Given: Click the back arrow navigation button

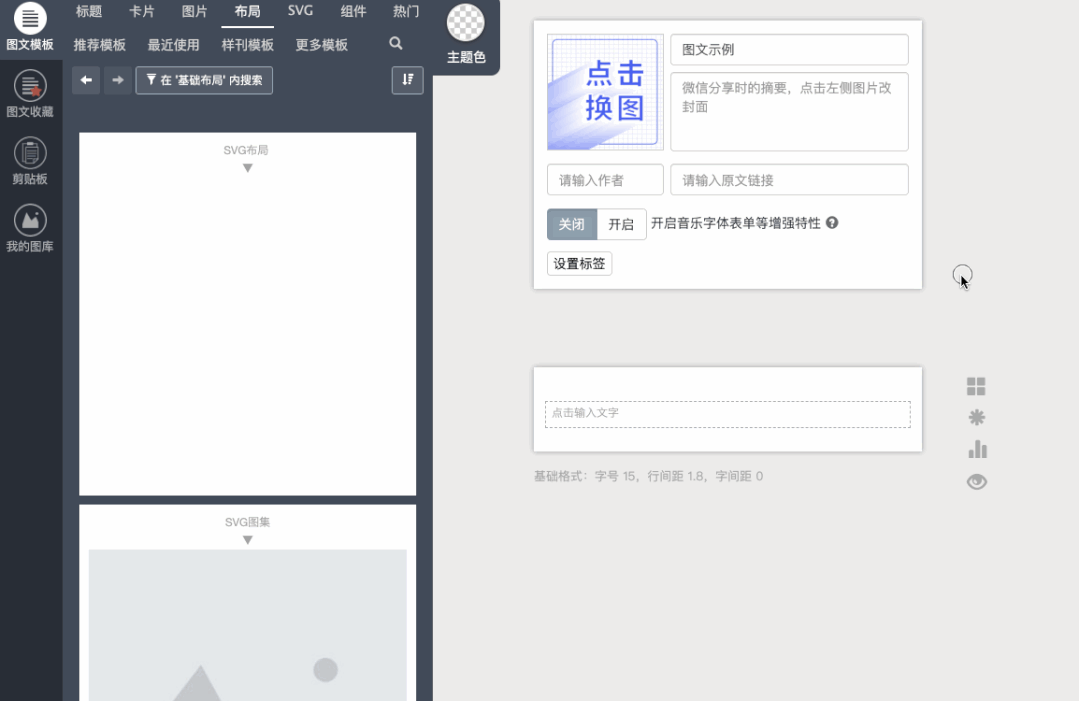Looking at the screenshot, I should pyautogui.click(x=85, y=80).
